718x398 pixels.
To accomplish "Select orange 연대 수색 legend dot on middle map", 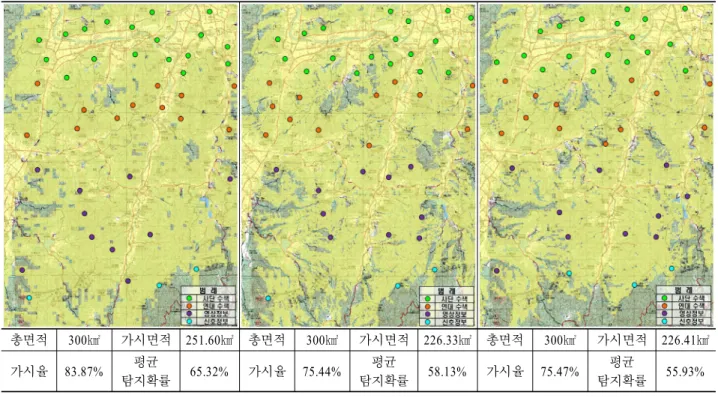I will 428,306.
